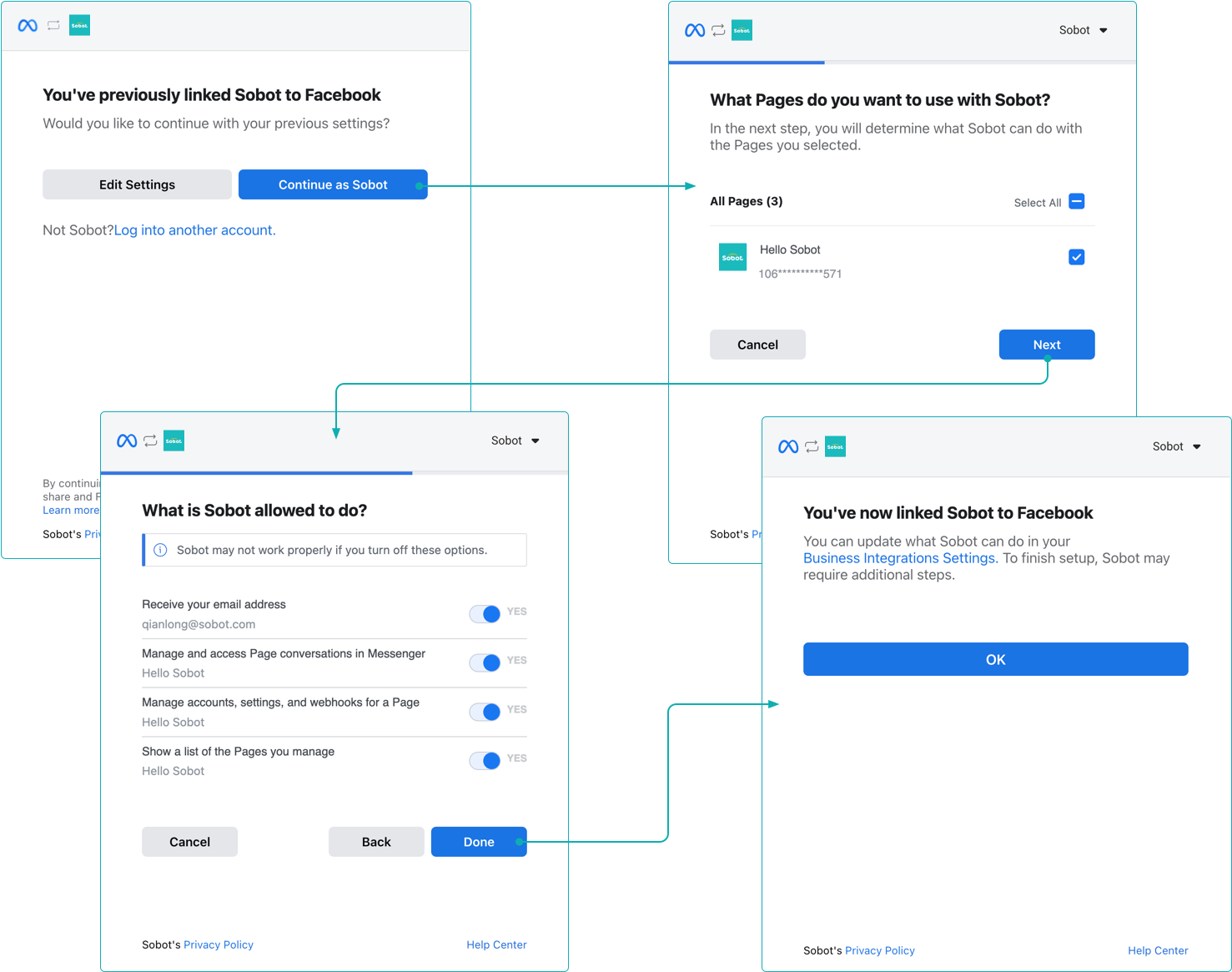Open Help Center link in now linked dialog

point(1158,950)
